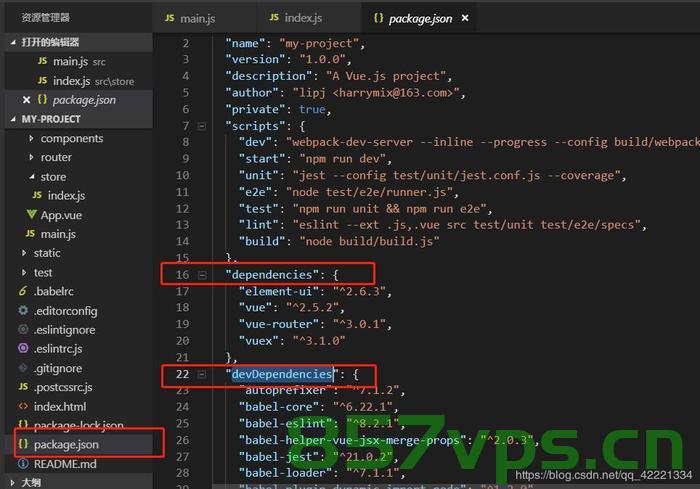Click the braces icon on package.json tab
This screenshot has height=489, width=700.
(379, 18)
